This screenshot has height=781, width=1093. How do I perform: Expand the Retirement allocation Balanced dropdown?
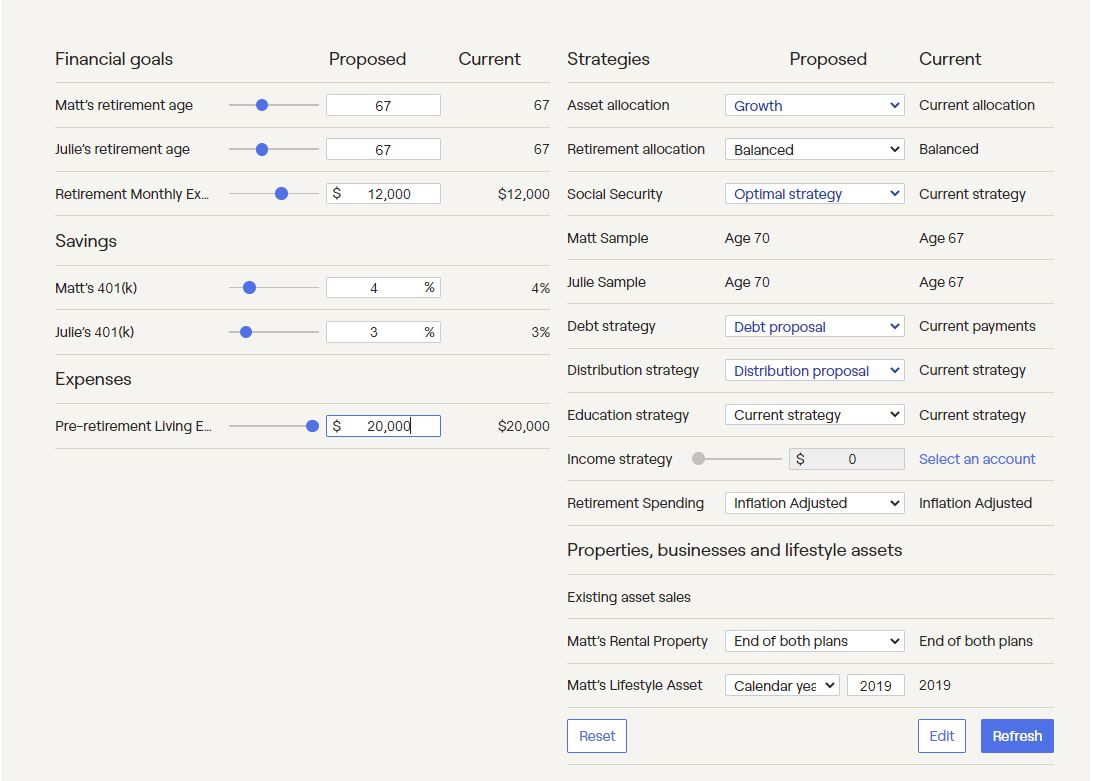(814, 149)
